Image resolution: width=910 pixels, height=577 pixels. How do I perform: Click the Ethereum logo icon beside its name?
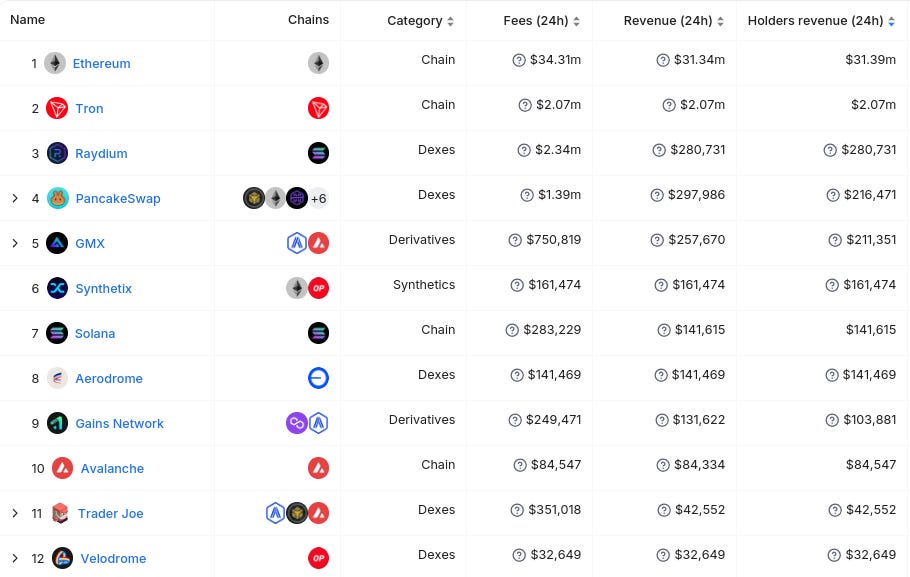55,63
